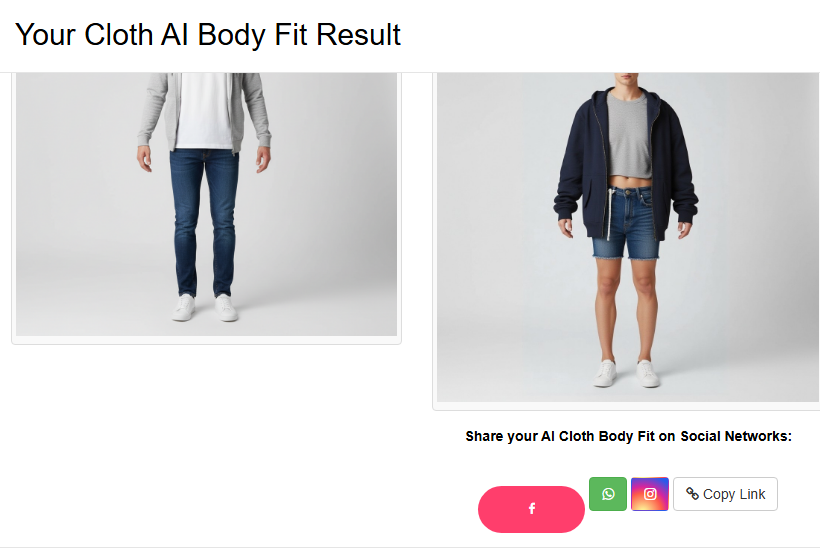This screenshot has width=820, height=555.
Task: Share result on Instagram
Action: tap(650, 494)
